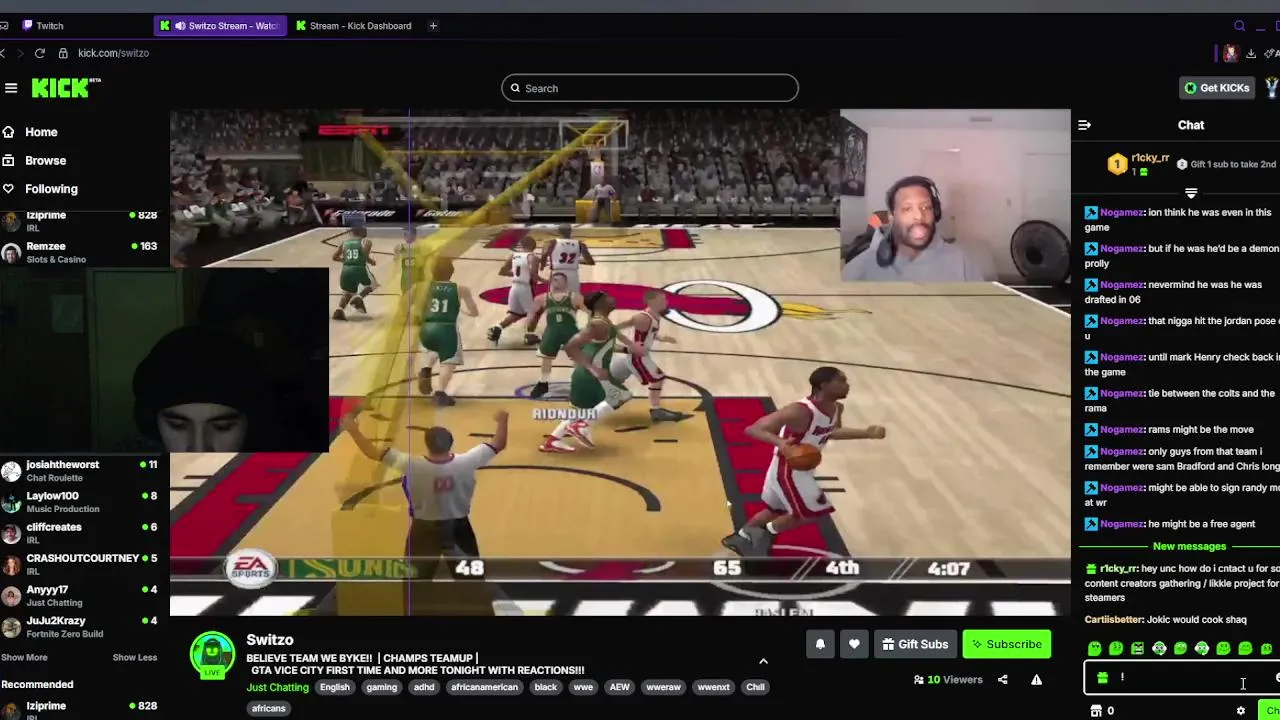Open Laylow100 Music Production channel
This screenshot has height=720, width=1280.
(x=80, y=502)
